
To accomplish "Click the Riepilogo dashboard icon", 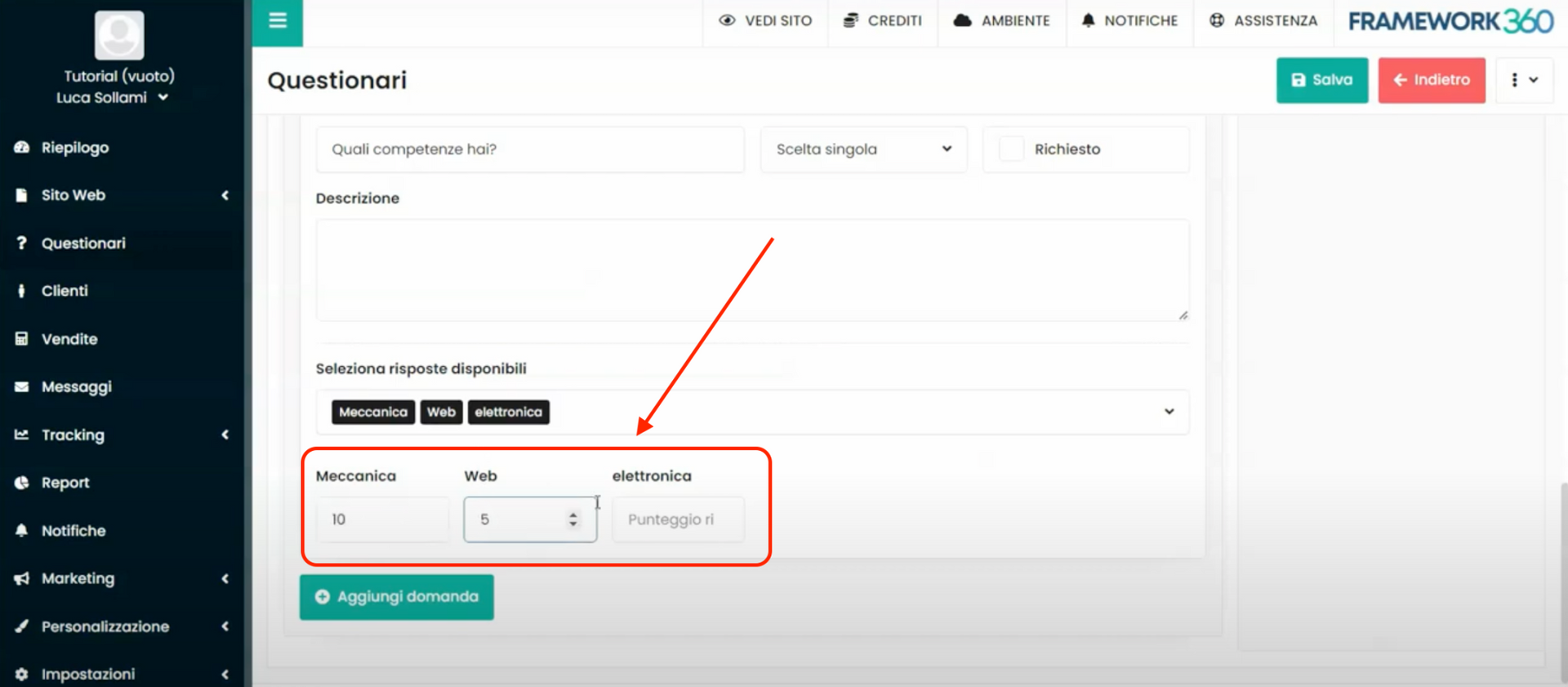I will tap(22, 148).
